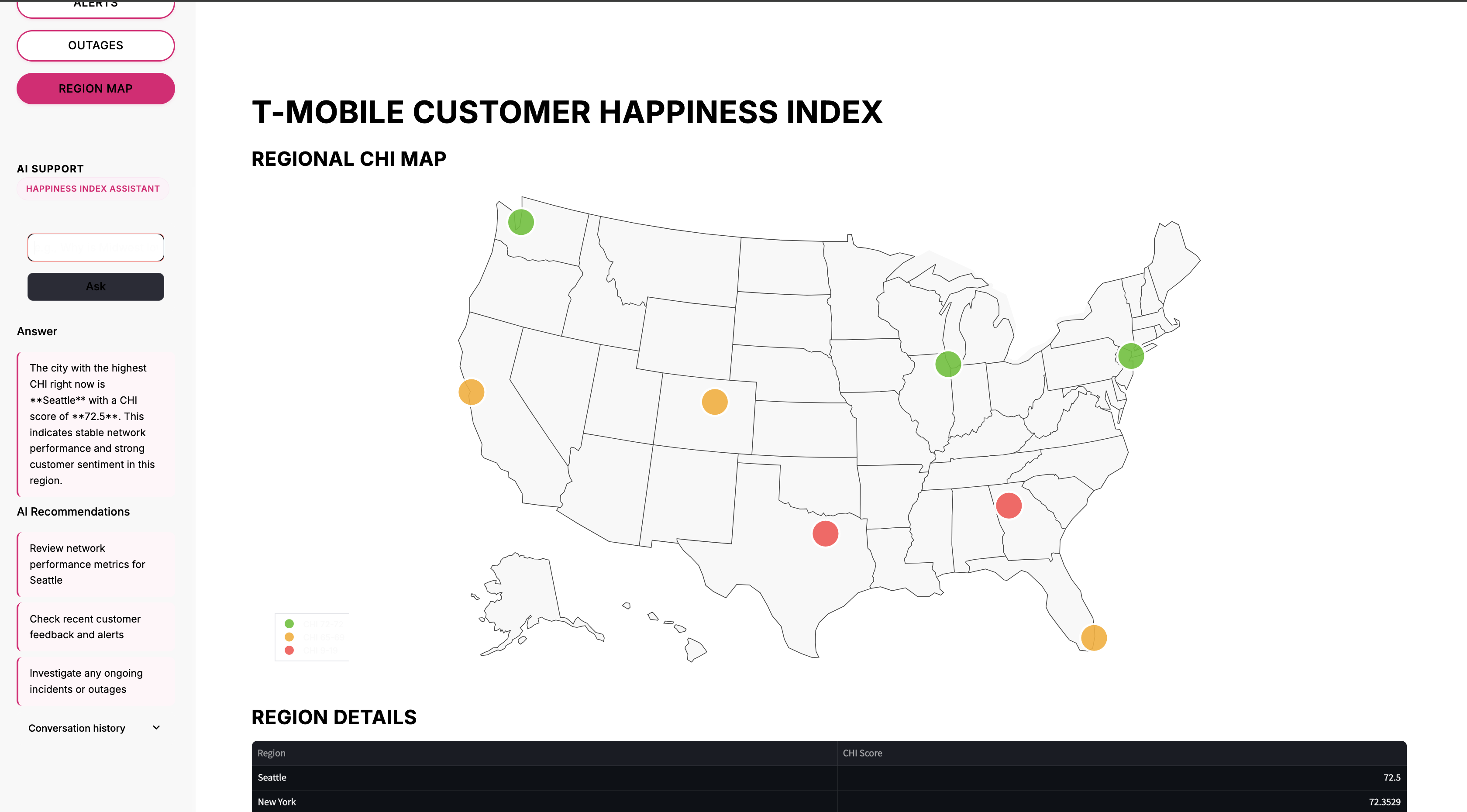Click the orange Denver marker in Colorado
1467x812 pixels.
point(714,402)
